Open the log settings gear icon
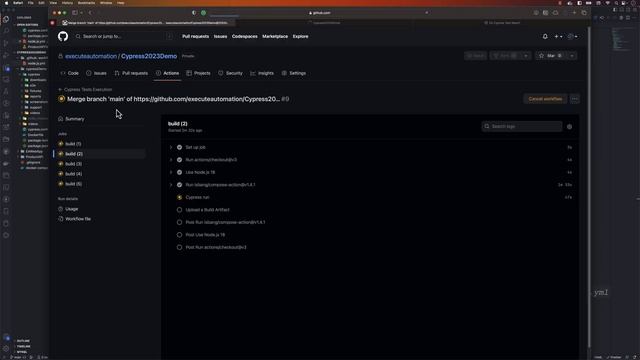This screenshot has height=360, width=640. (x=569, y=127)
